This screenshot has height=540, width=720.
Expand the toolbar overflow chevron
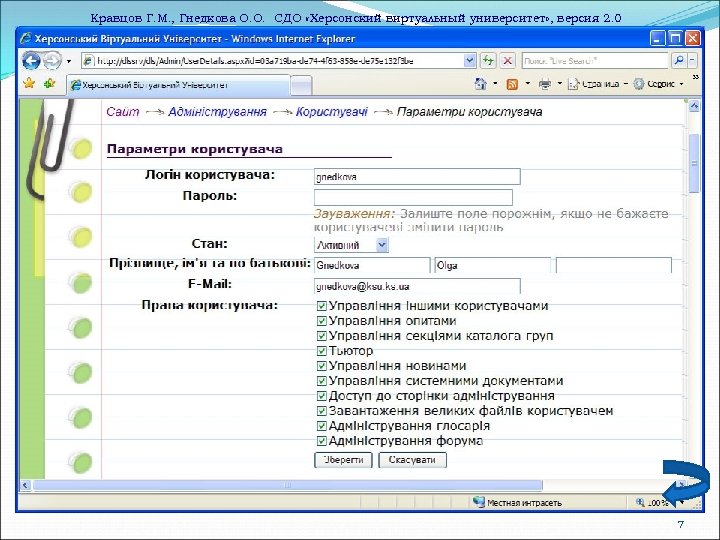695,77
